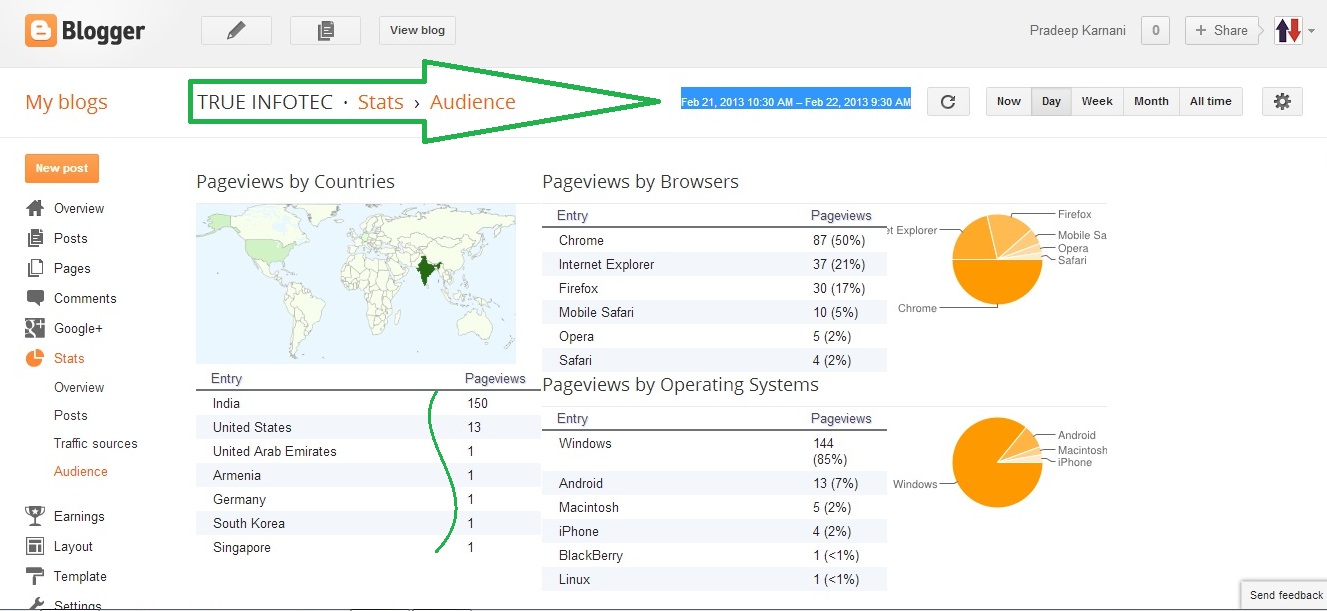Click TRUE INFOTEC blog title
This screenshot has width=1327, height=611.
(x=265, y=102)
